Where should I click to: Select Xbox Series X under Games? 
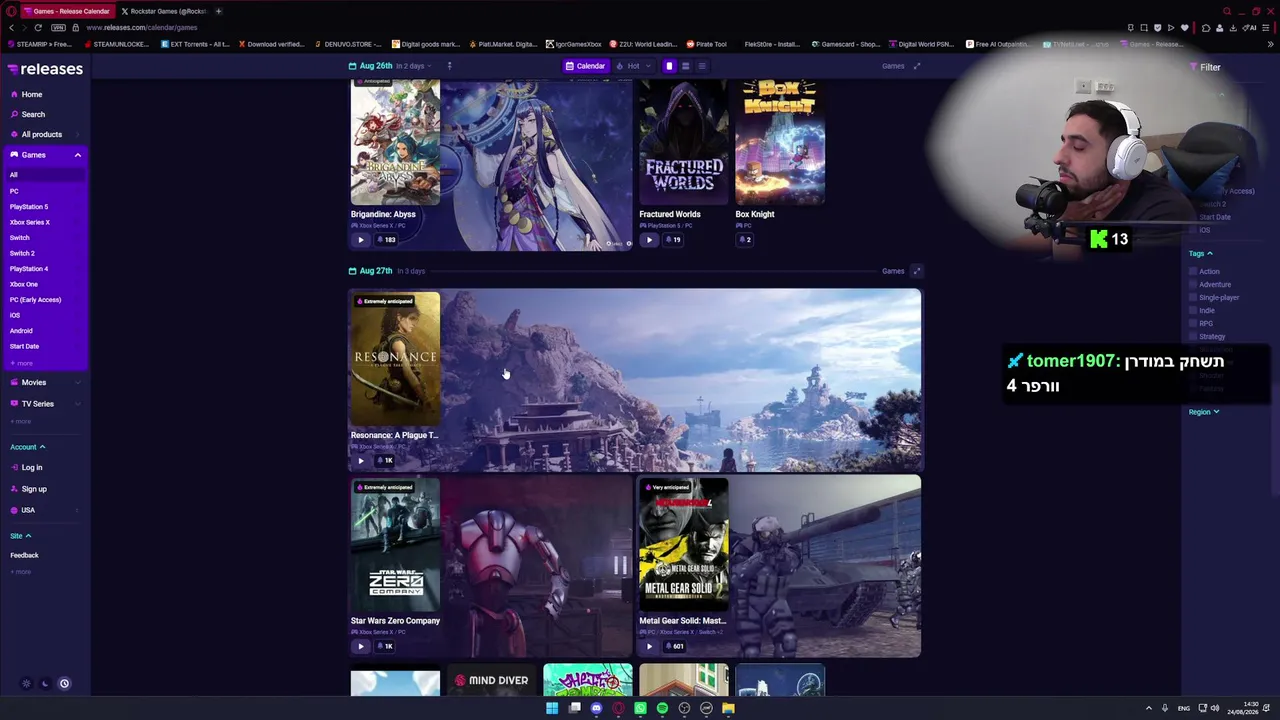pos(30,222)
